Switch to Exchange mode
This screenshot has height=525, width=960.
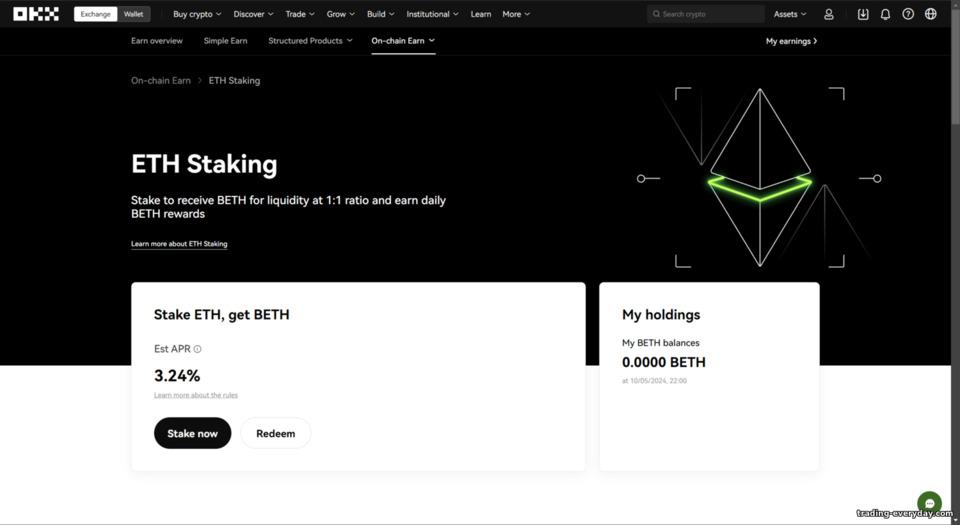[x=96, y=14]
